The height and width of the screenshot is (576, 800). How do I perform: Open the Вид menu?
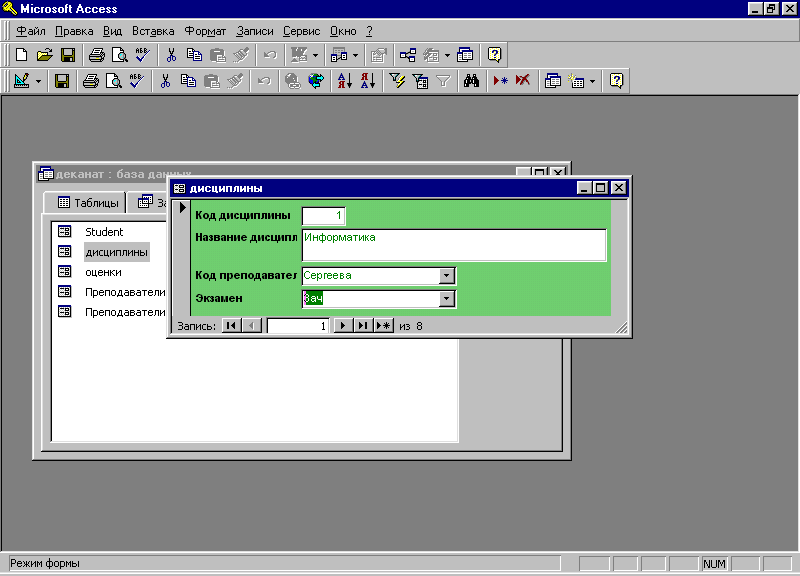[x=112, y=31]
